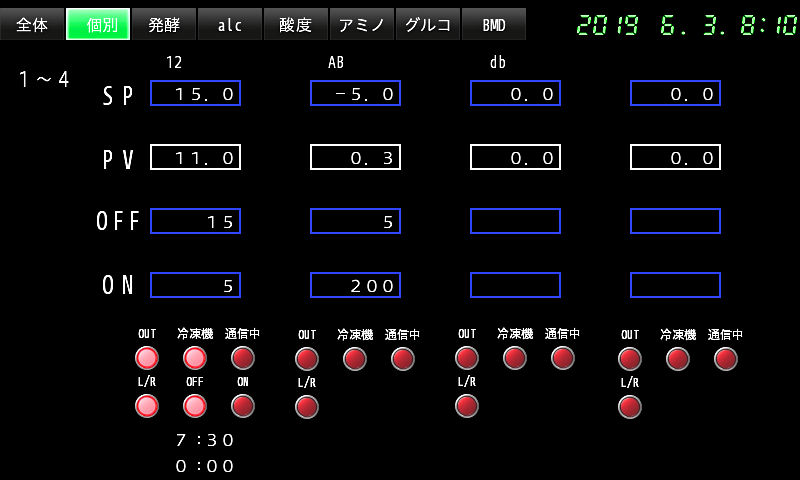Click the L/R lamp under channel AB
The height and width of the screenshot is (480, 800).
[x=307, y=406]
